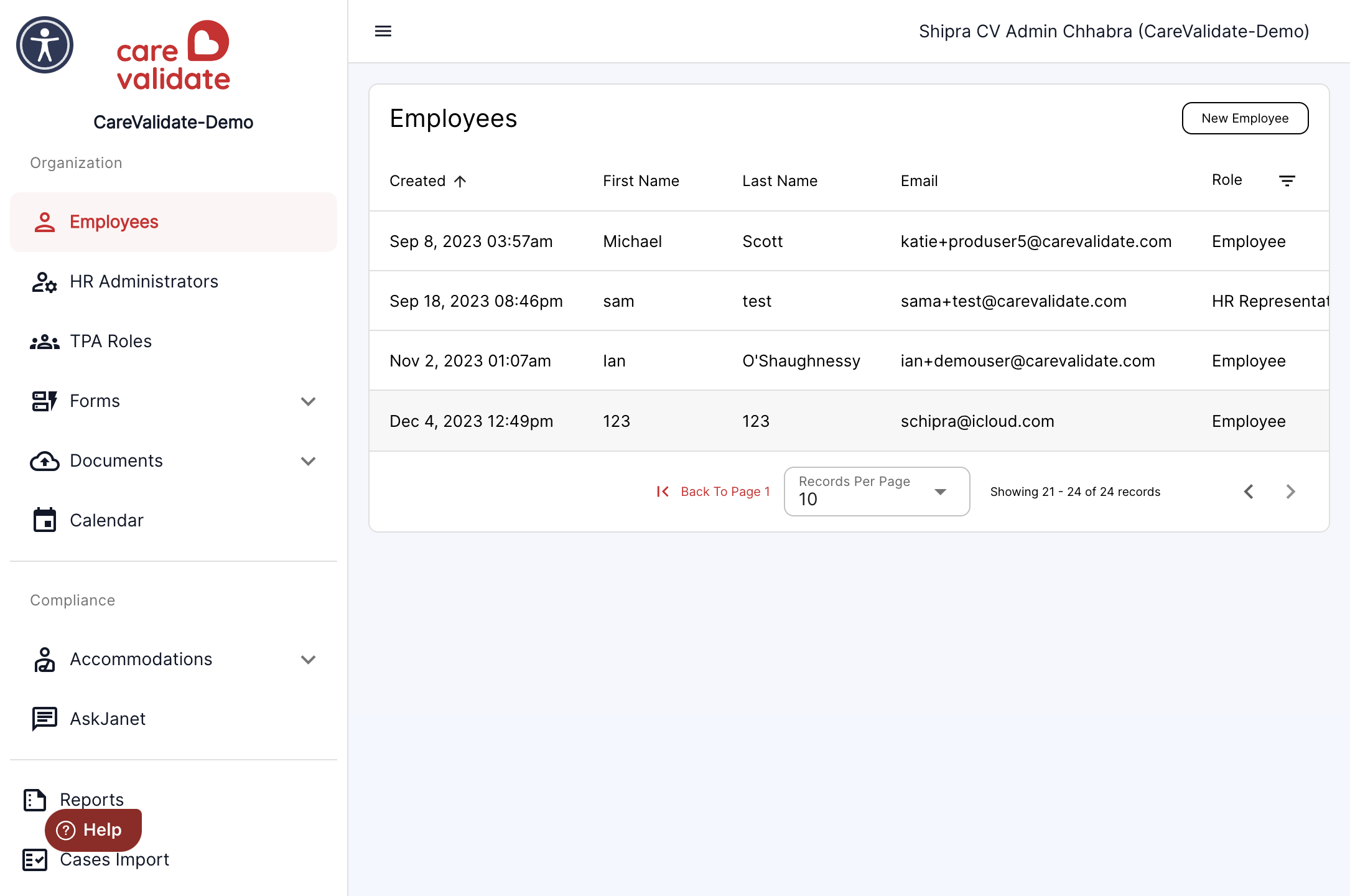Screen dimensions: 1350x896
Task: Go to next page arrow
Action: tap(1291, 492)
